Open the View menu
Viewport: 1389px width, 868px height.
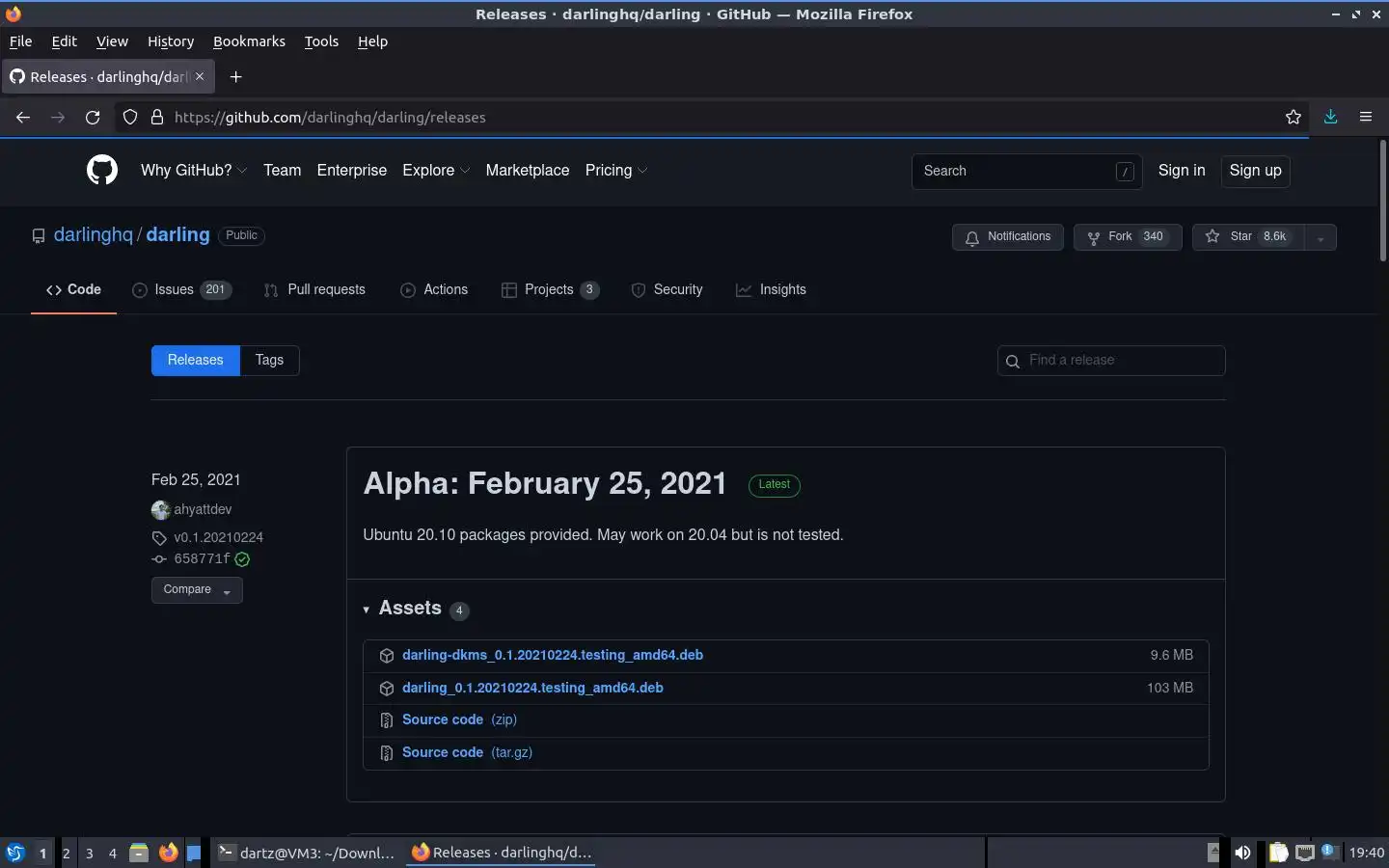coord(112,41)
